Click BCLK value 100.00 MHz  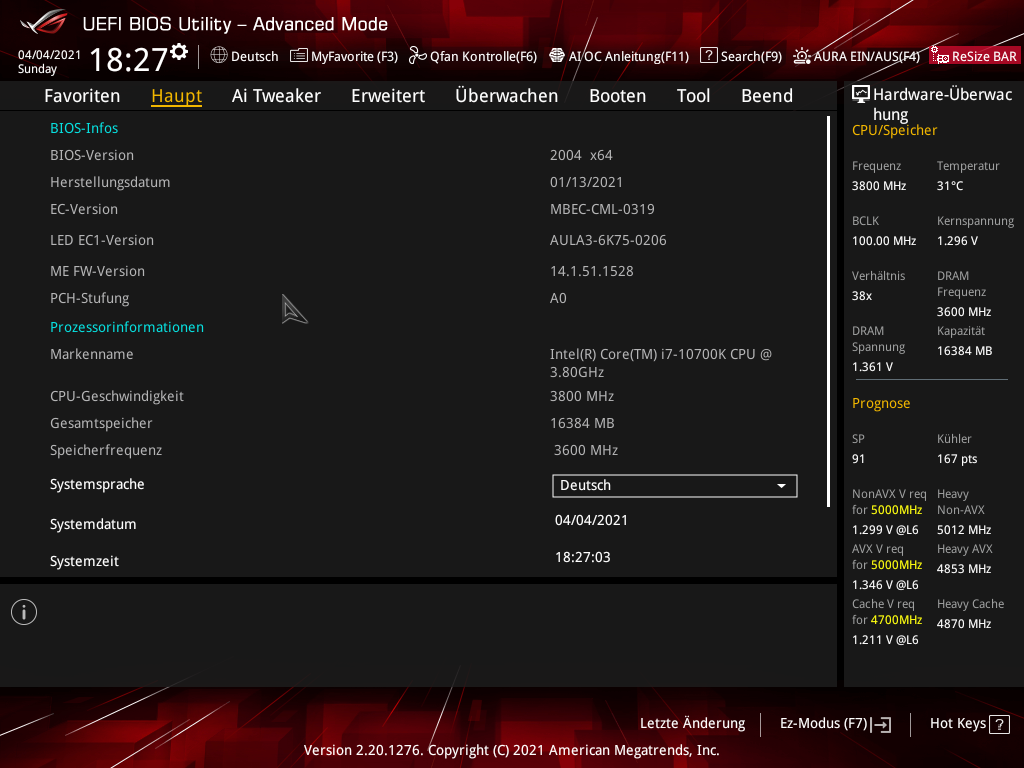click(x=884, y=241)
